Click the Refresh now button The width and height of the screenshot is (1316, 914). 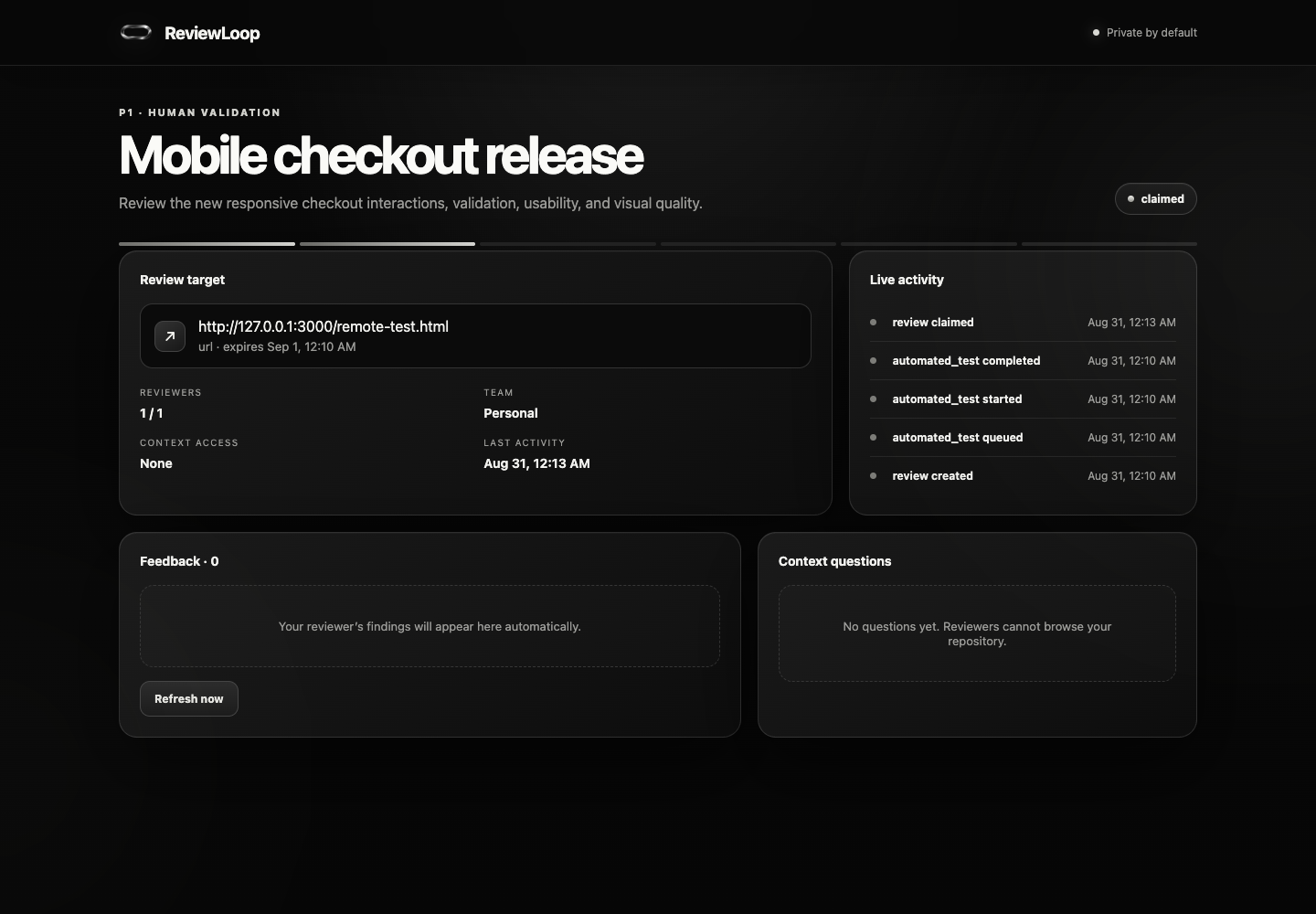point(189,699)
